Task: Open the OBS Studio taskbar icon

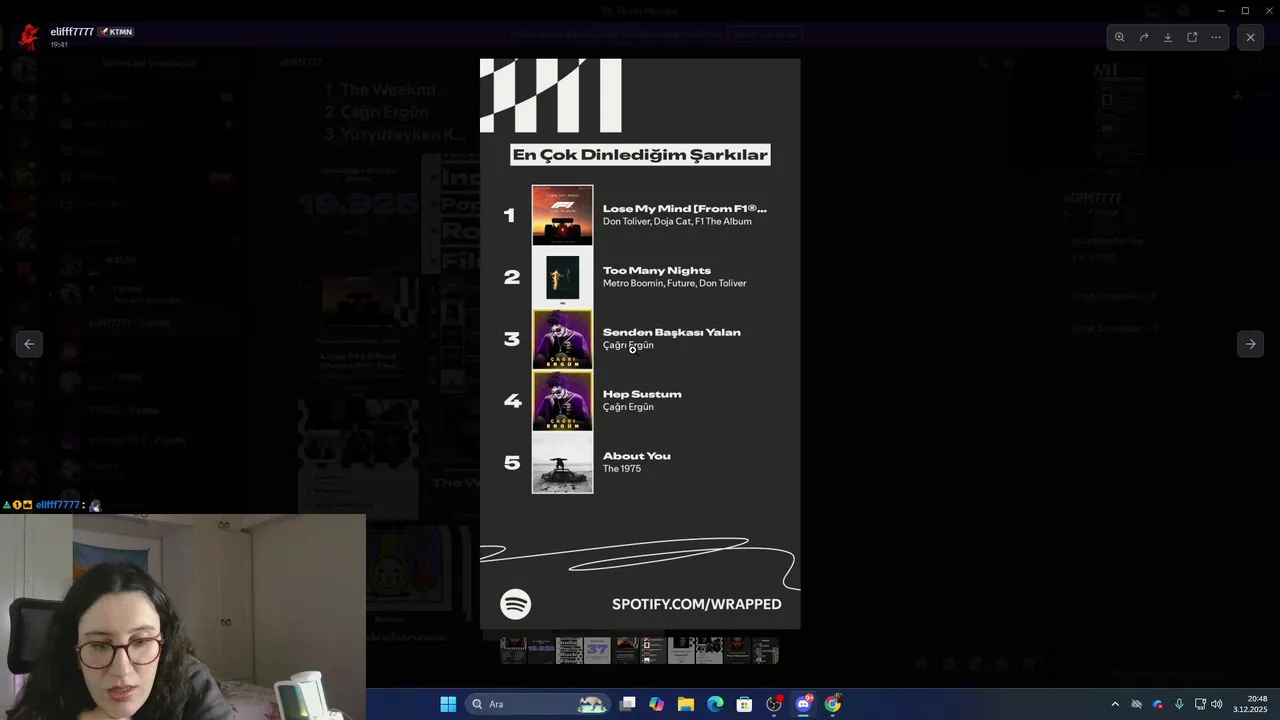Action: coord(774,704)
